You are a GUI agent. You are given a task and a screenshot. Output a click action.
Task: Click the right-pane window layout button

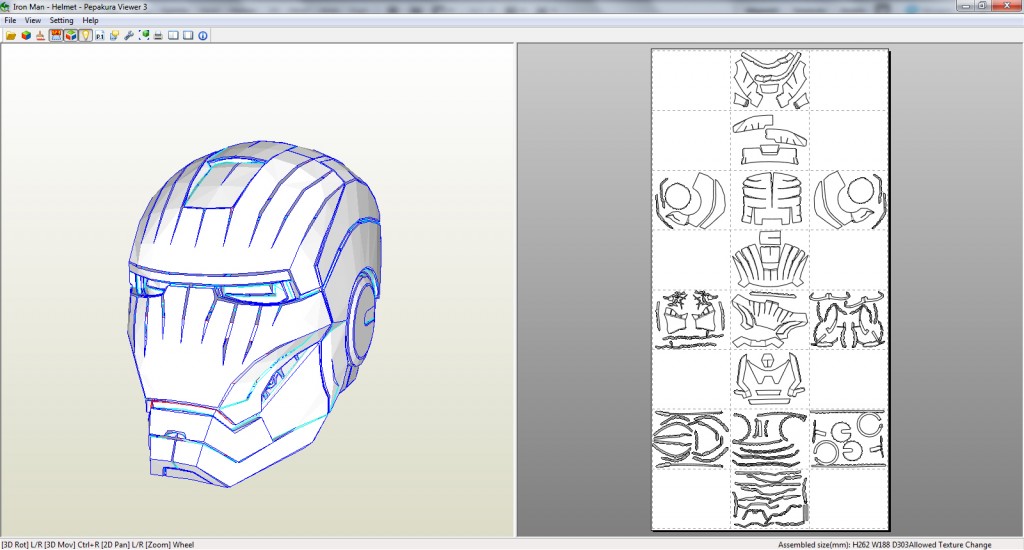click(x=188, y=35)
